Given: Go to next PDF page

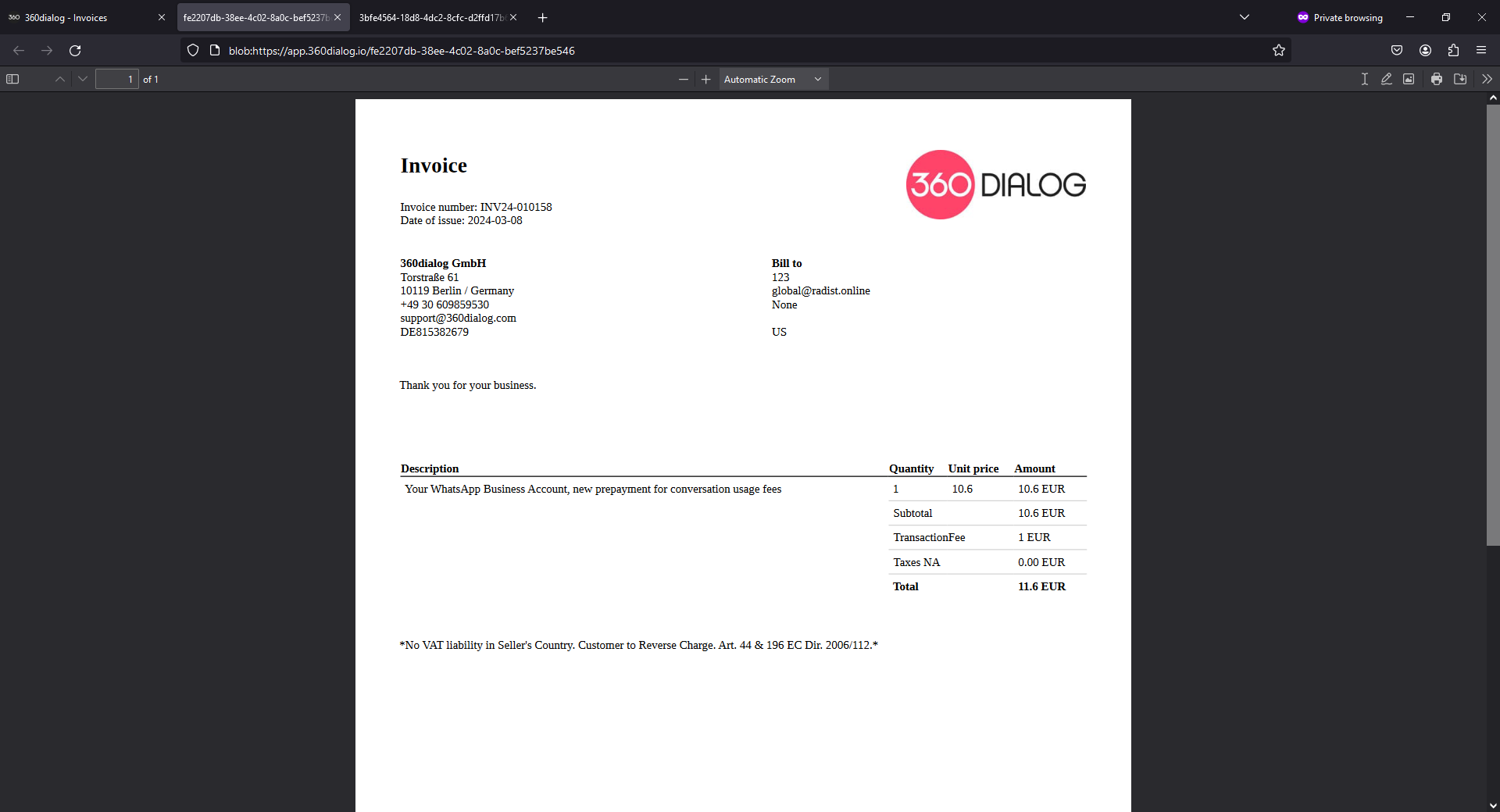Looking at the screenshot, I should tap(83, 79).
